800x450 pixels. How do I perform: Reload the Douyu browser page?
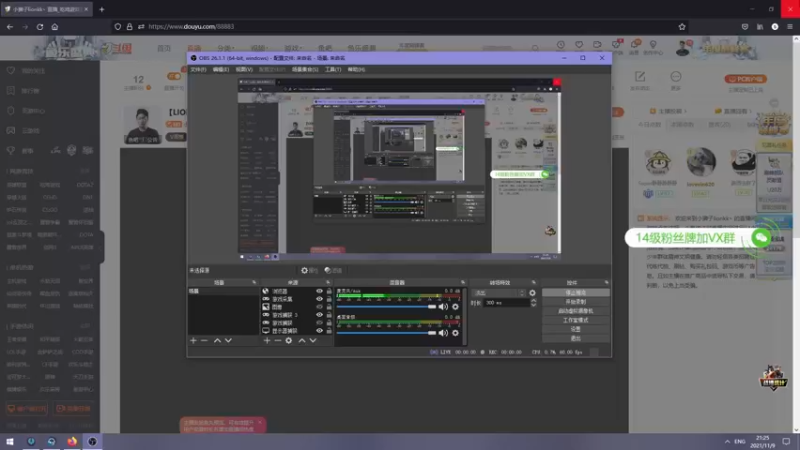click(40, 27)
